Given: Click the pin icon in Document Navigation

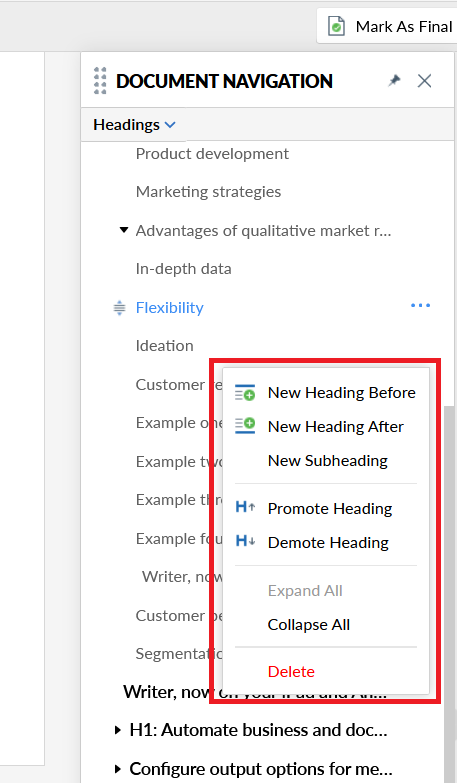Looking at the screenshot, I should click(395, 80).
